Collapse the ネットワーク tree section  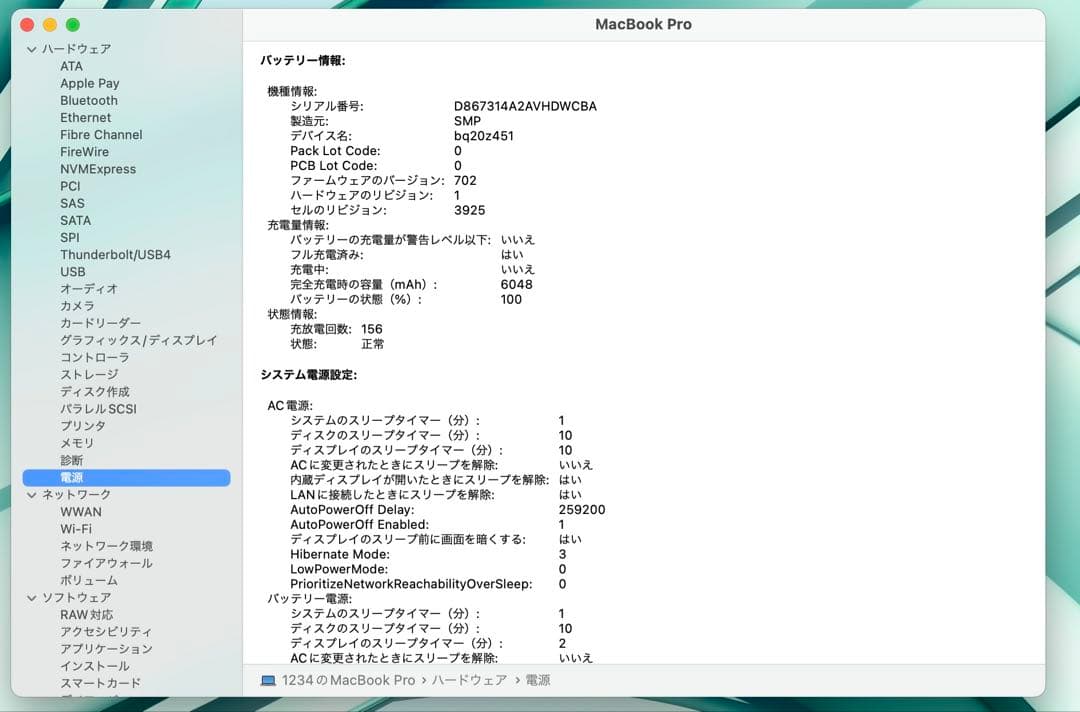pyautogui.click(x=32, y=493)
